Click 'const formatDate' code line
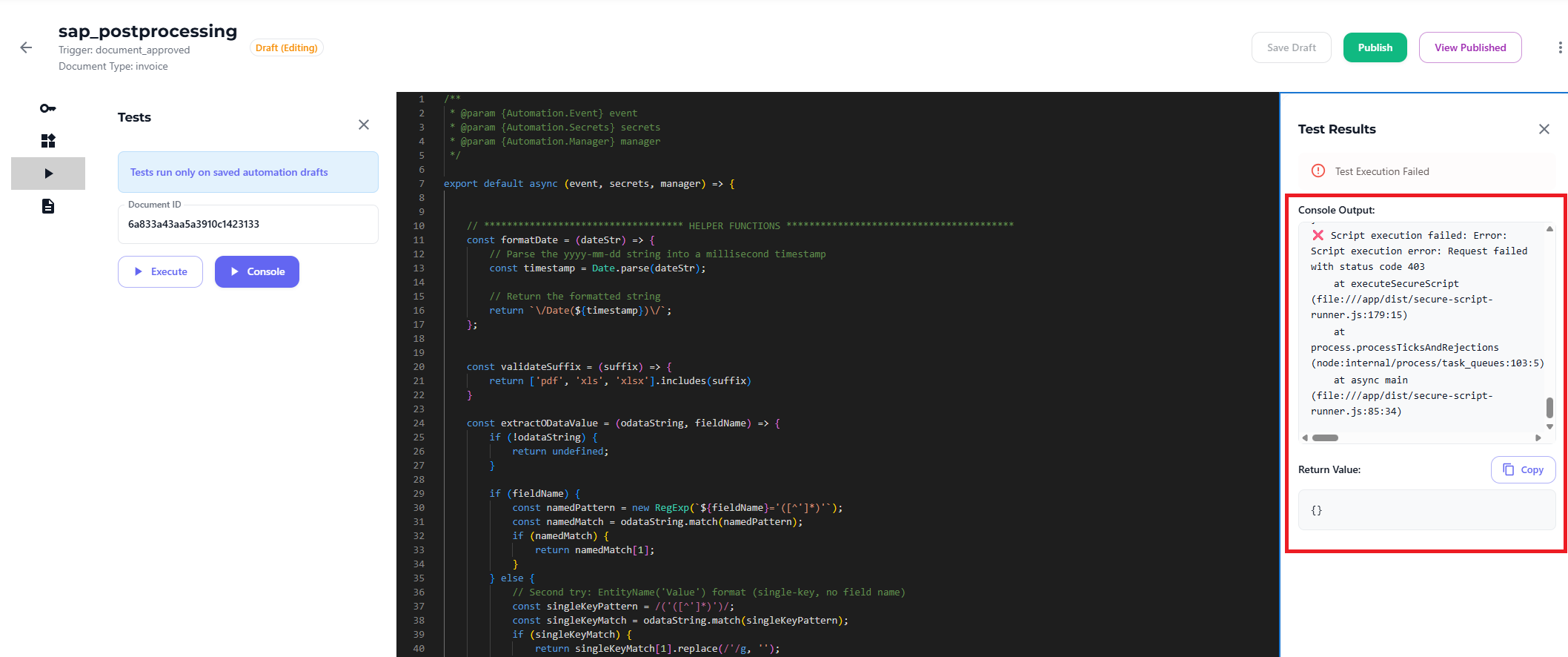Image resolution: width=1568 pixels, height=657 pixels. coord(561,240)
